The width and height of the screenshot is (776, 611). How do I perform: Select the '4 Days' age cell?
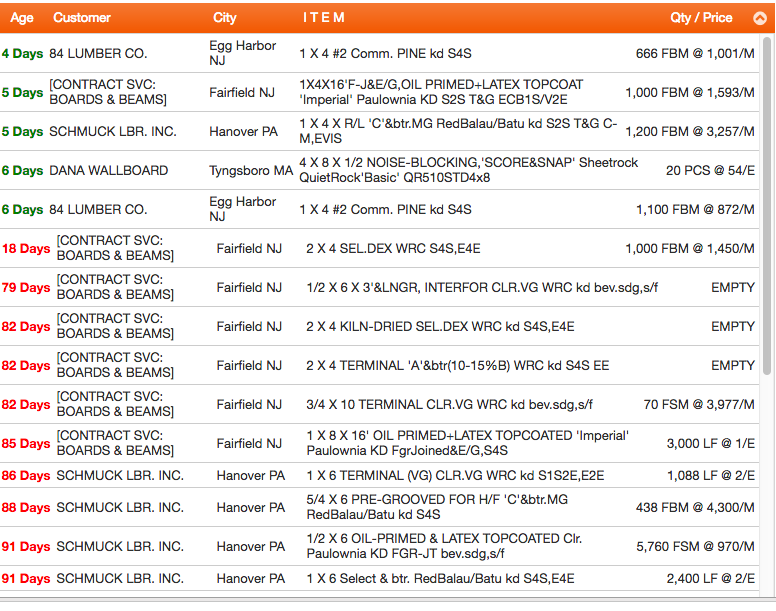tap(22, 53)
